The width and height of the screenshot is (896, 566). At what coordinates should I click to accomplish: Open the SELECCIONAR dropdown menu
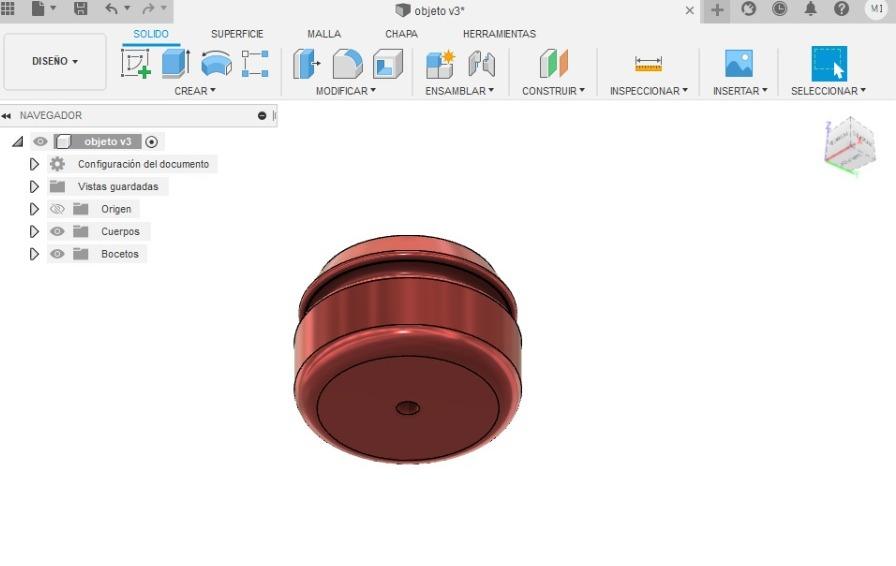(x=828, y=91)
